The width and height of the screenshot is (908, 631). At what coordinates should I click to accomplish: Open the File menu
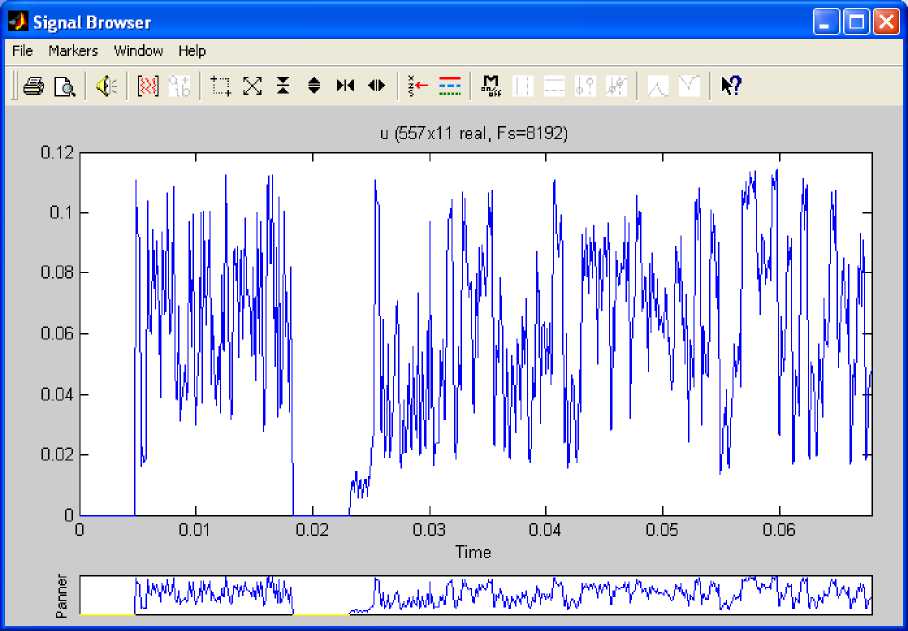tap(22, 51)
